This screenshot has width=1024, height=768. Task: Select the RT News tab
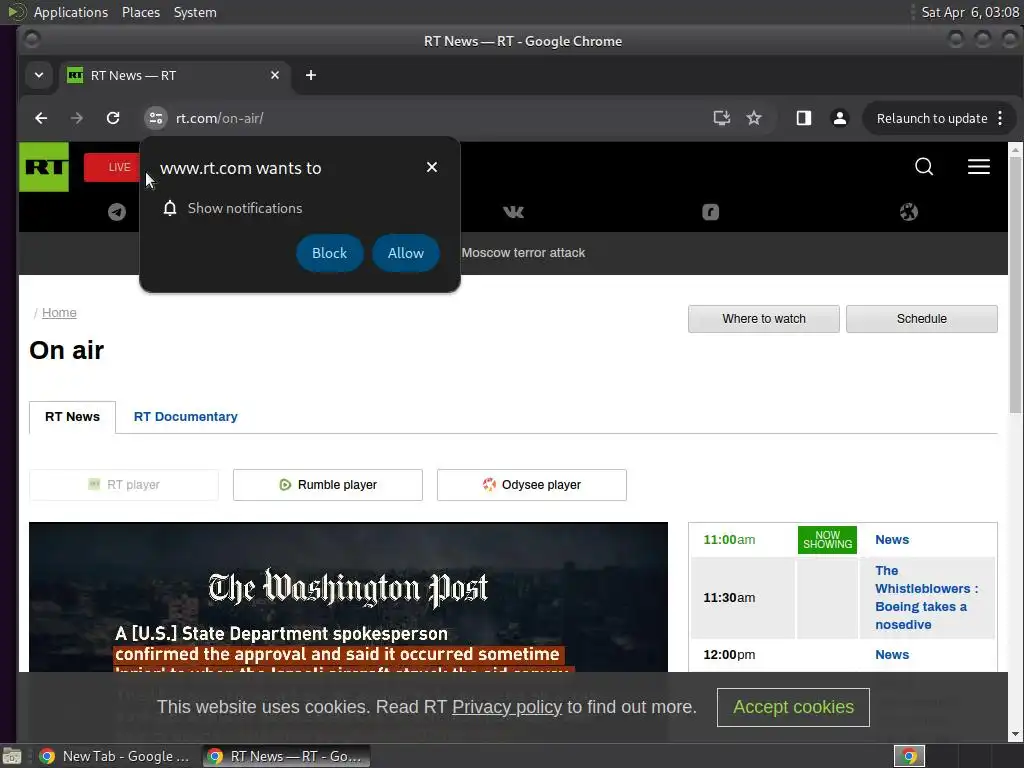[72, 417]
